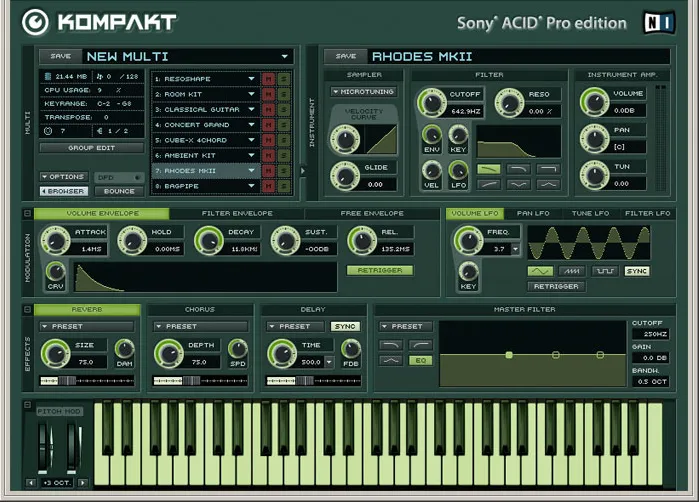Open the reverb PRESET dropdown
The height and width of the screenshot is (502, 699).
click(86, 326)
